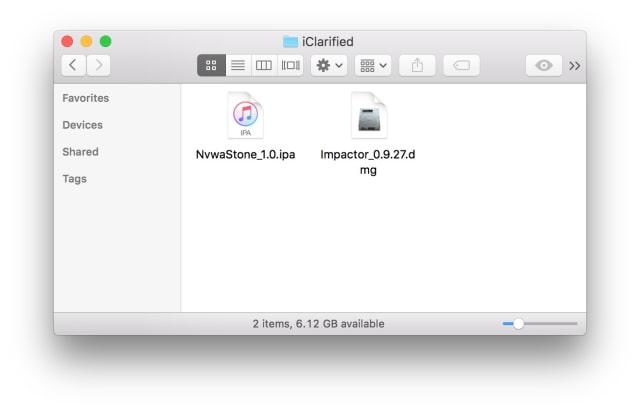Click the icon size slider
Viewport: 640px width, 412px height.
(518, 324)
